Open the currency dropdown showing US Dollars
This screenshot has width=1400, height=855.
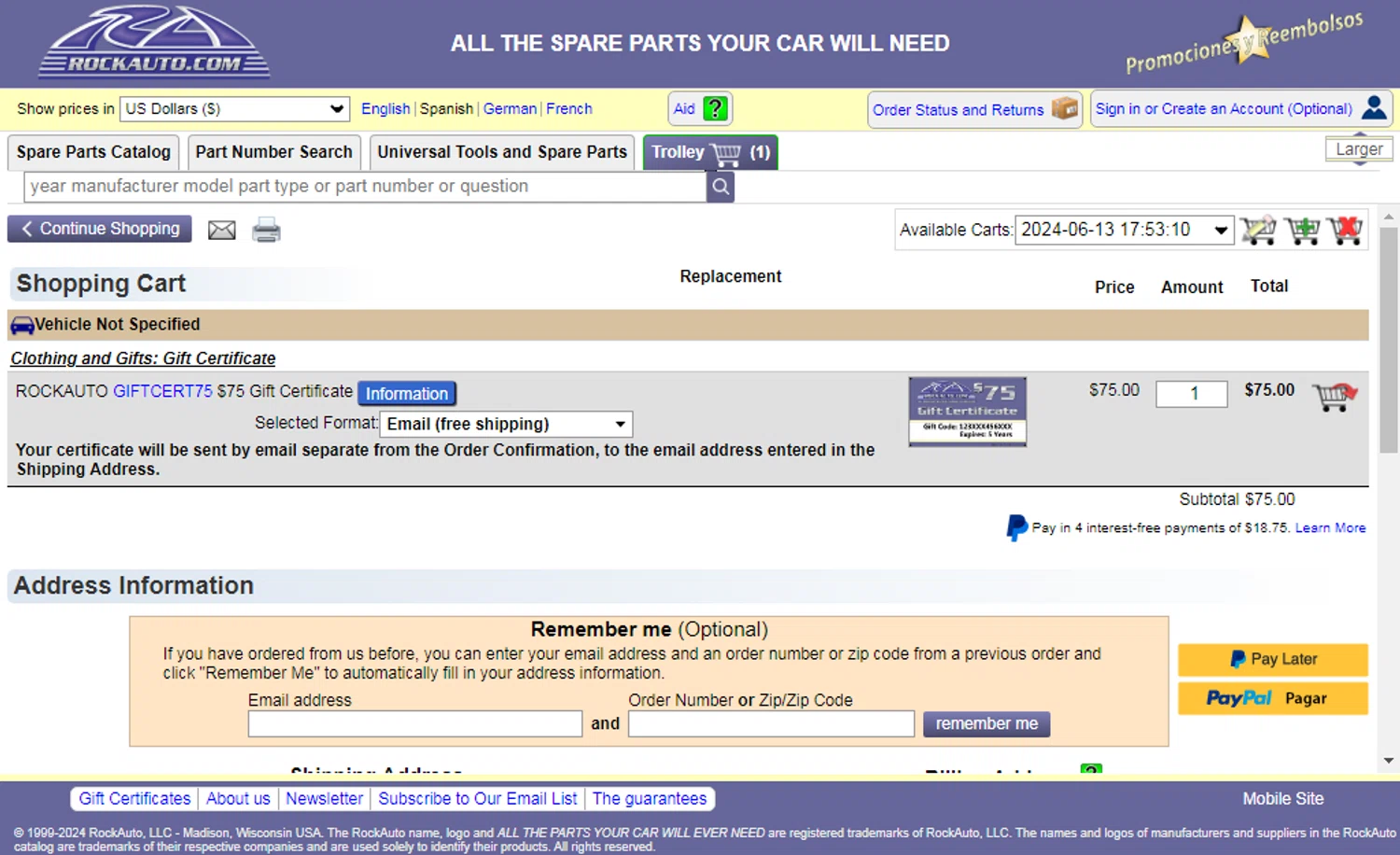tap(234, 109)
